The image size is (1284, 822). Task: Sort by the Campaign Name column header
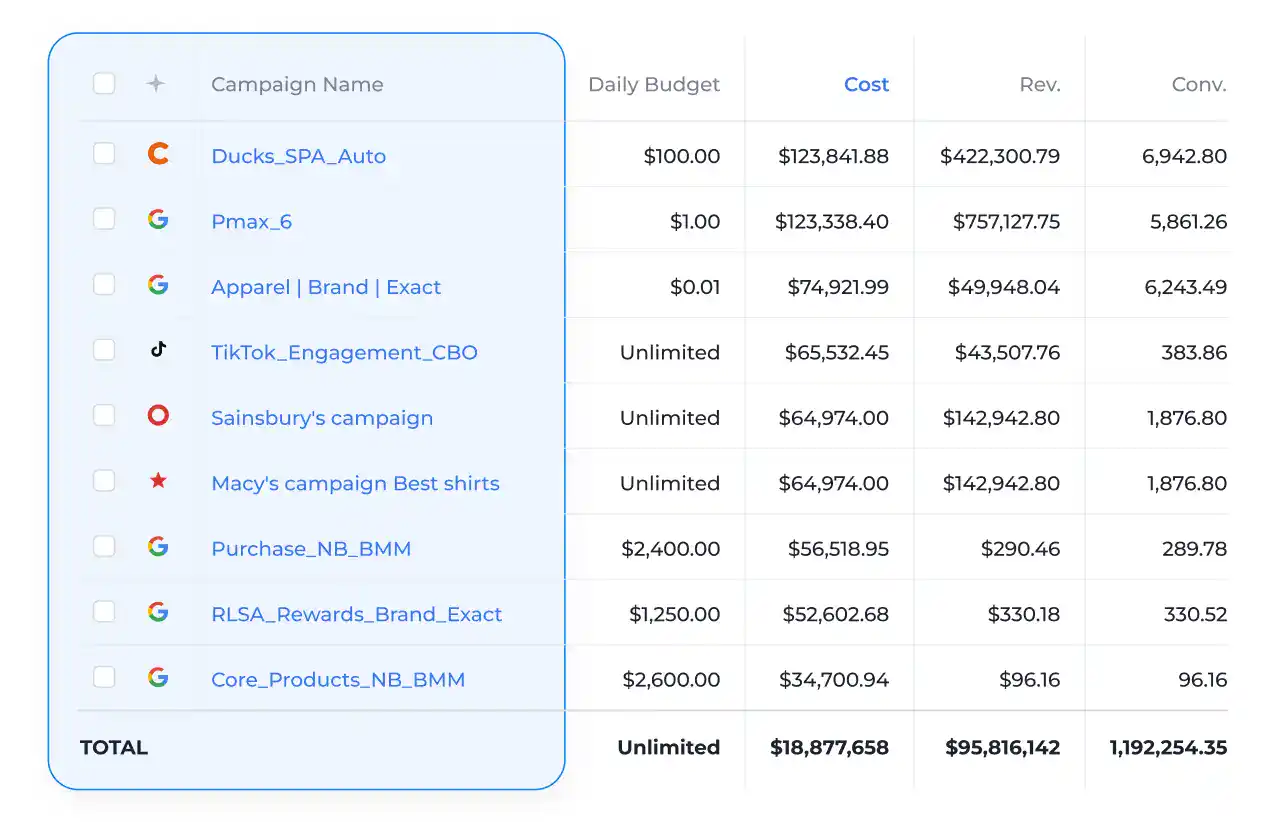(297, 85)
